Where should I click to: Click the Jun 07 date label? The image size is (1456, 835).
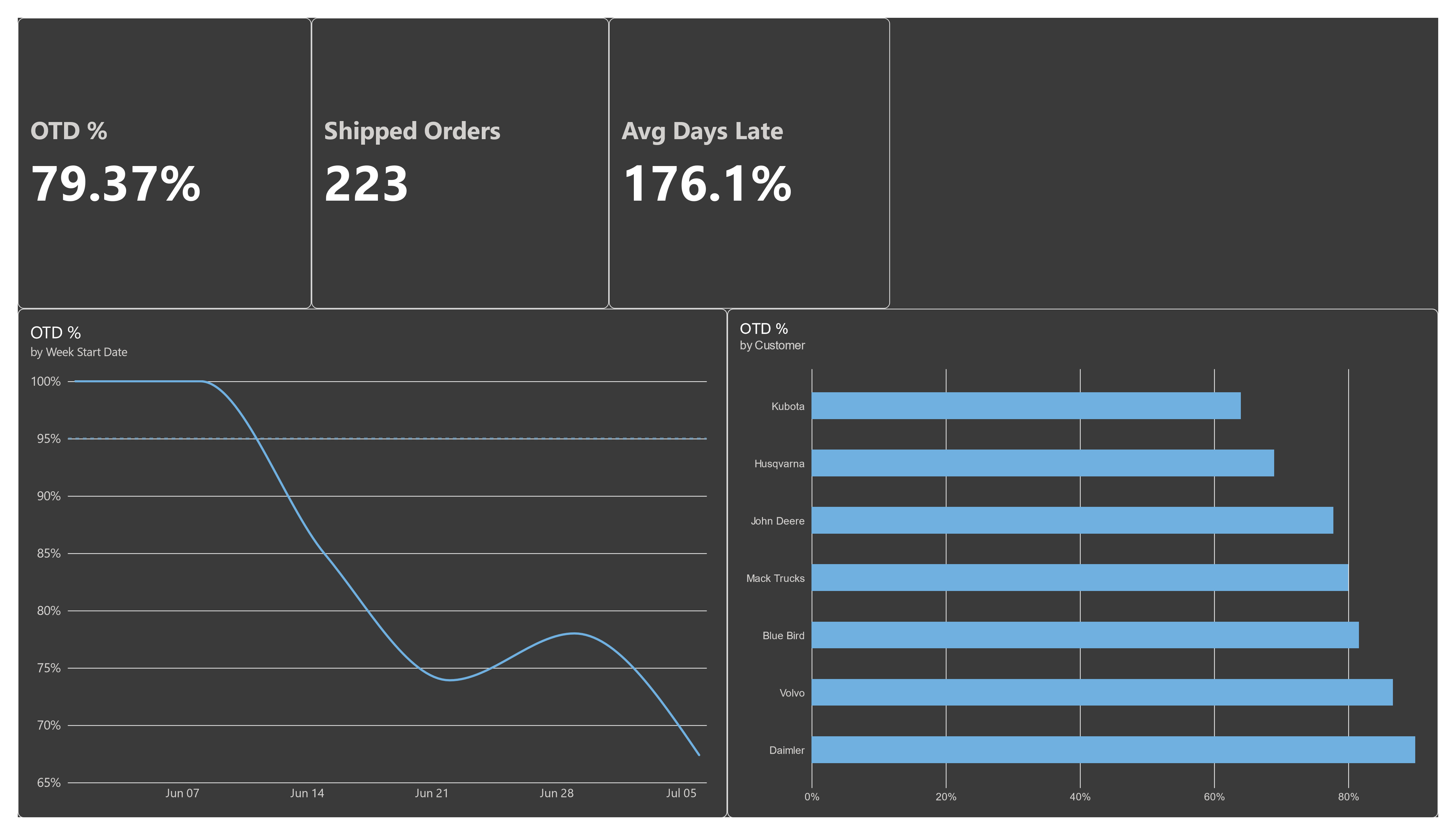point(182,794)
